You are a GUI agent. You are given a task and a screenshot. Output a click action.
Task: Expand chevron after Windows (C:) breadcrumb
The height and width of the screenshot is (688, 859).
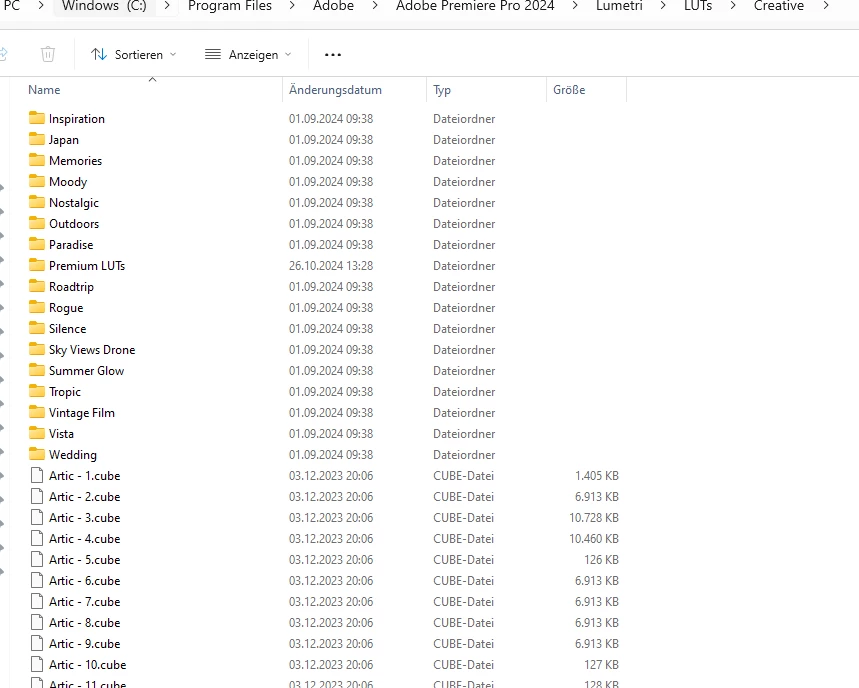(x=167, y=5)
